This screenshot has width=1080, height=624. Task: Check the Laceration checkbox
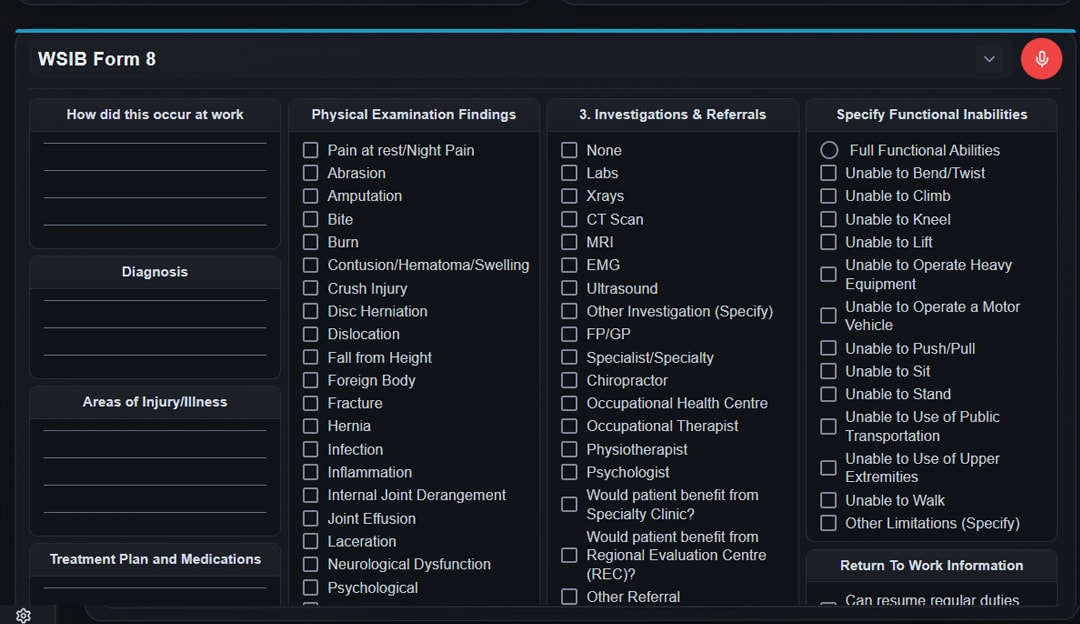click(x=311, y=541)
